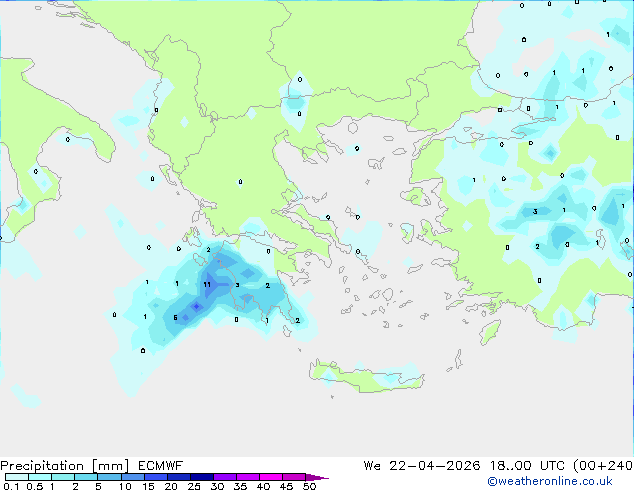Click the legend value '50'
Image resolution: width=634 pixels, height=490 pixels.
coord(309,486)
